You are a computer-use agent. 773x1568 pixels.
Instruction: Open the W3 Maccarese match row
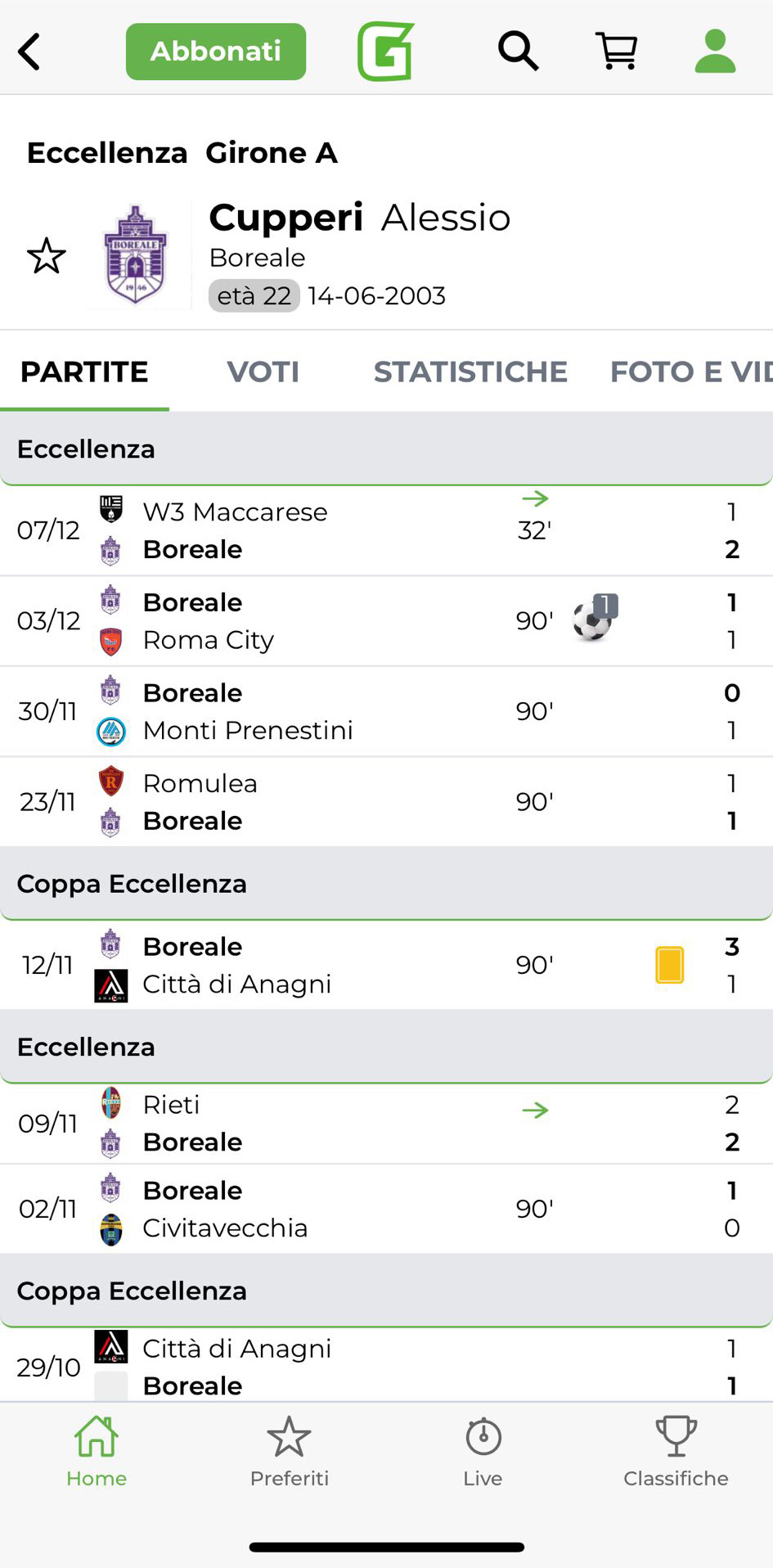click(x=327, y=530)
